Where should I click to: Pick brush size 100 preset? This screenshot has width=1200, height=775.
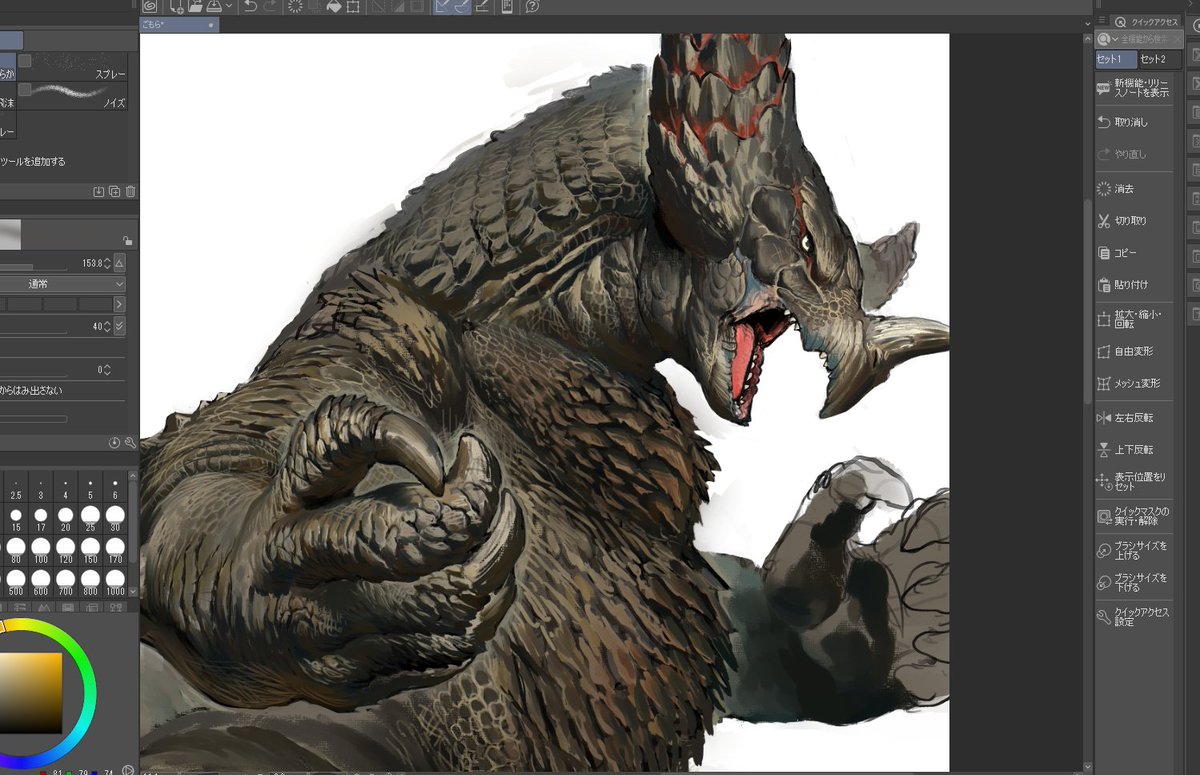tap(41, 551)
